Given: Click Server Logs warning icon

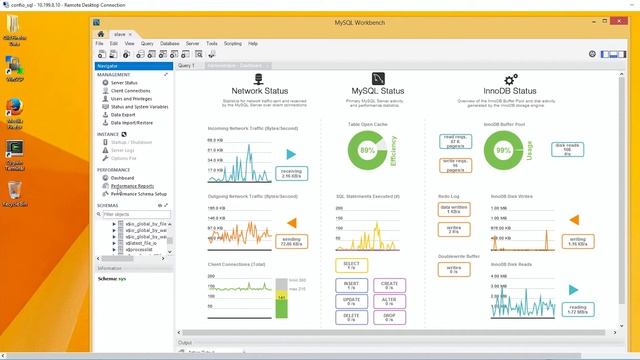Looking at the screenshot, I should [x=105, y=150].
